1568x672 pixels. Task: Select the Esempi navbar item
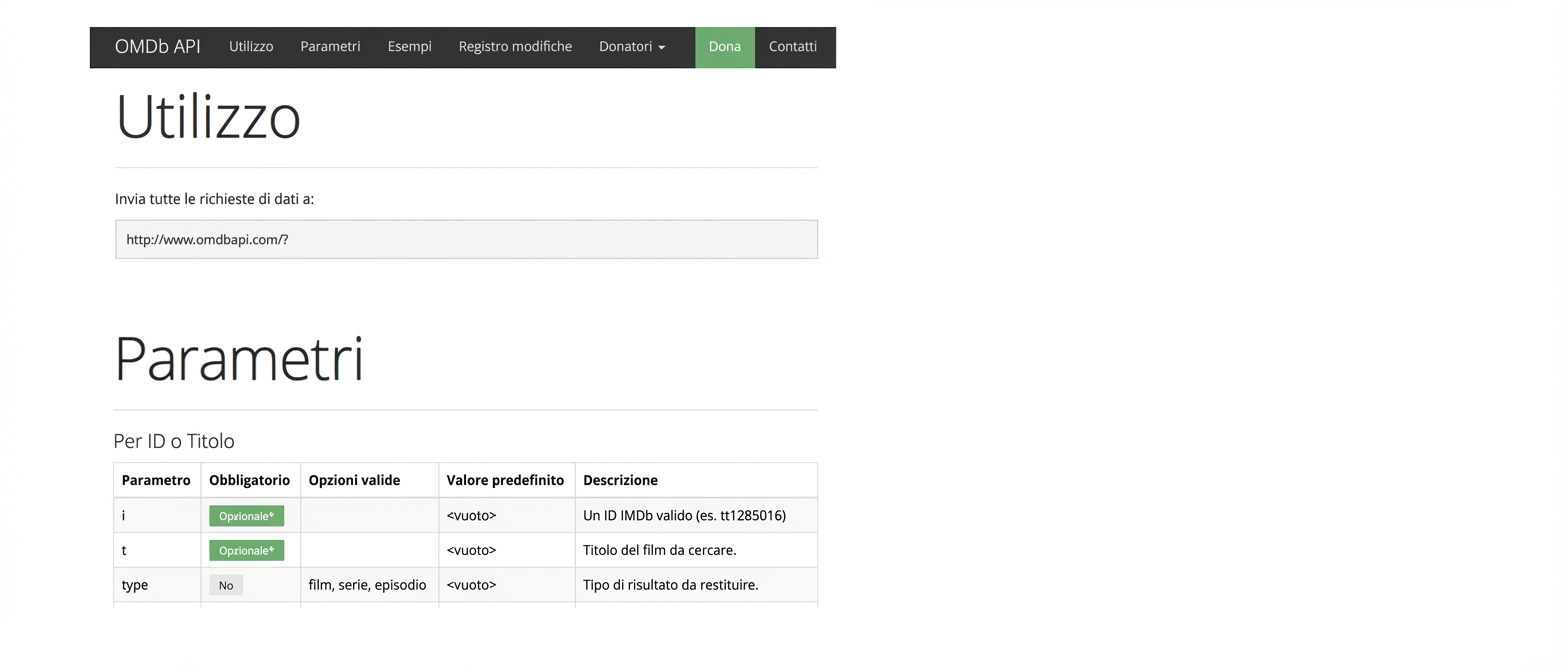pos(410,47)
